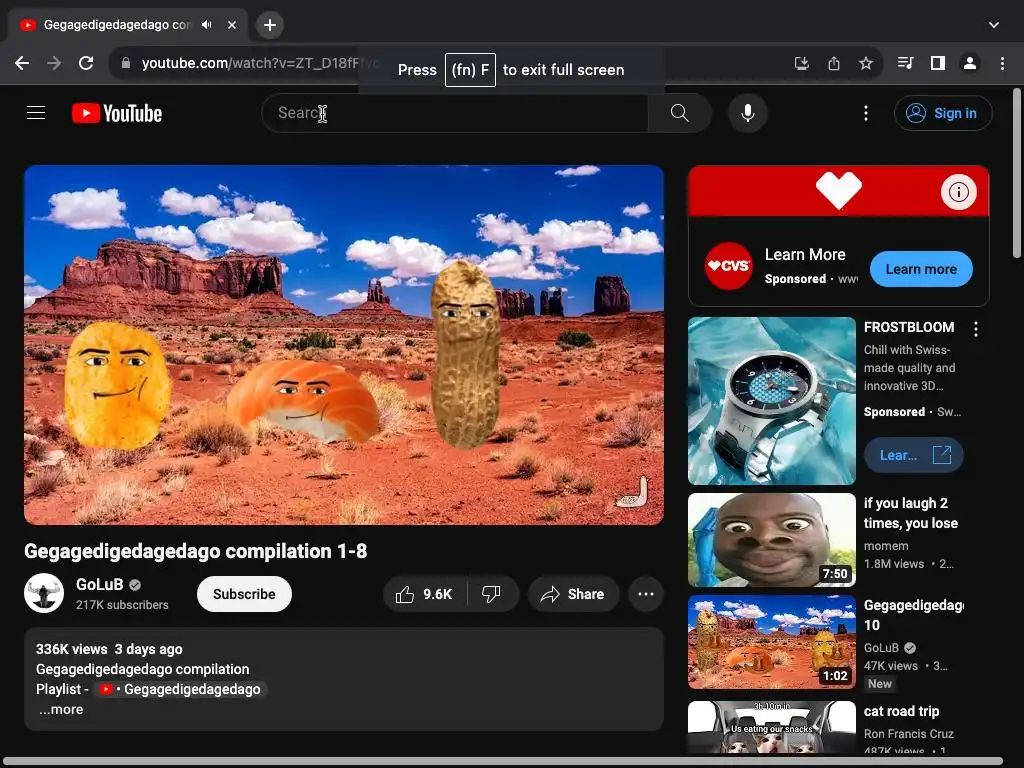Go to YouTube home via logo
The width and height of the screenshot is (1024, 768).
tap(117, 113)
